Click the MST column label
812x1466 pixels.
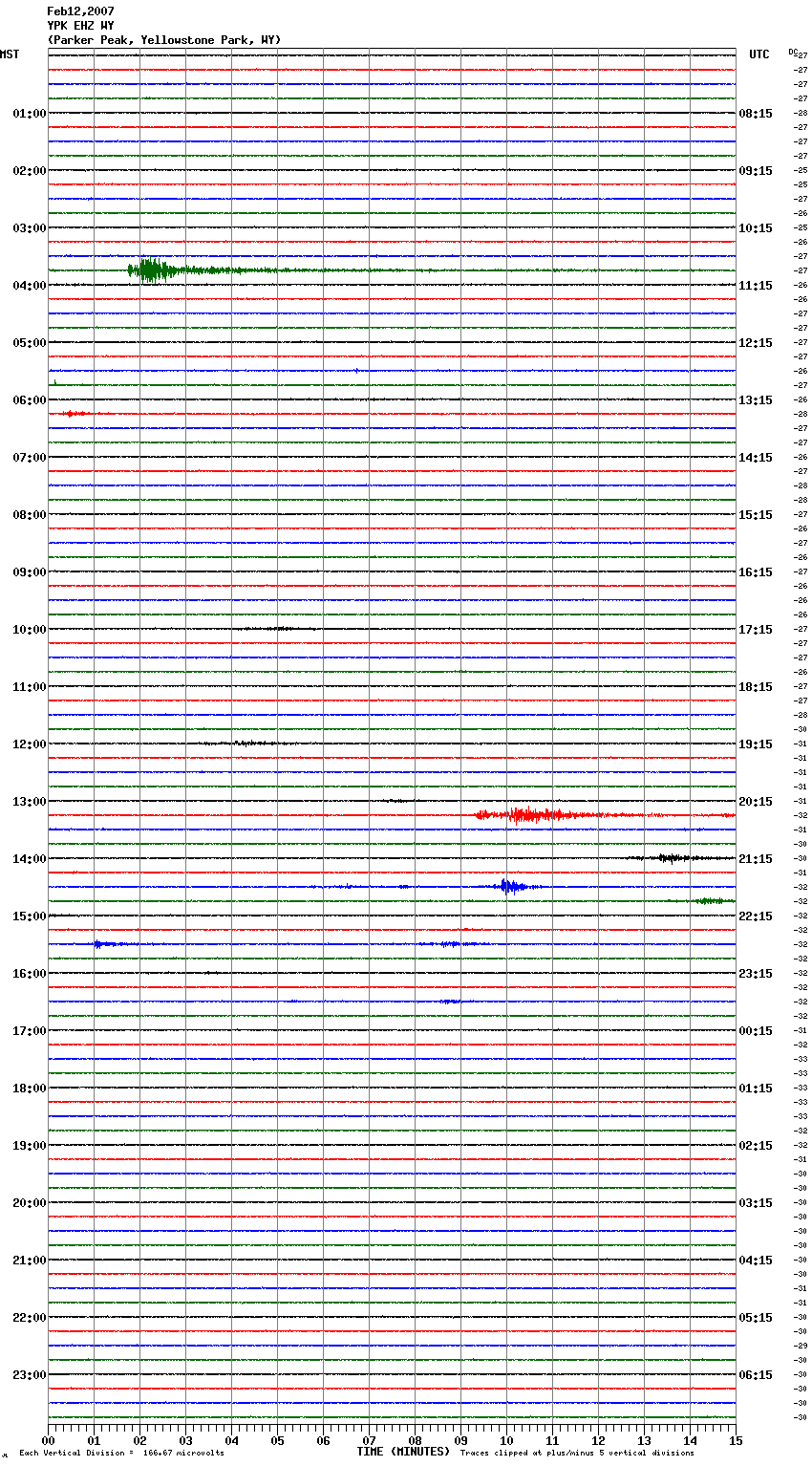10,54
